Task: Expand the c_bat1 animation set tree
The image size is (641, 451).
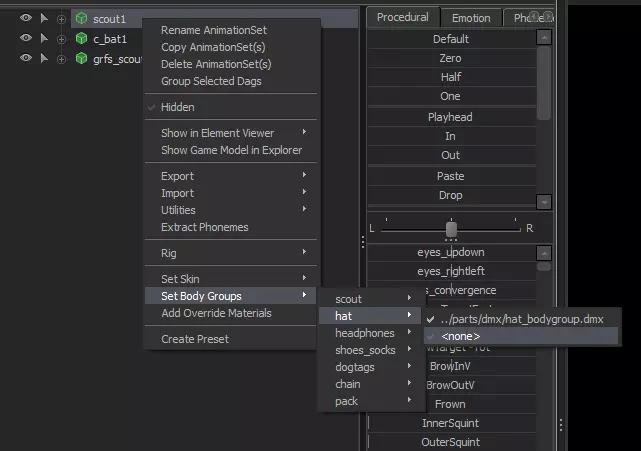Action: point(61,39)
